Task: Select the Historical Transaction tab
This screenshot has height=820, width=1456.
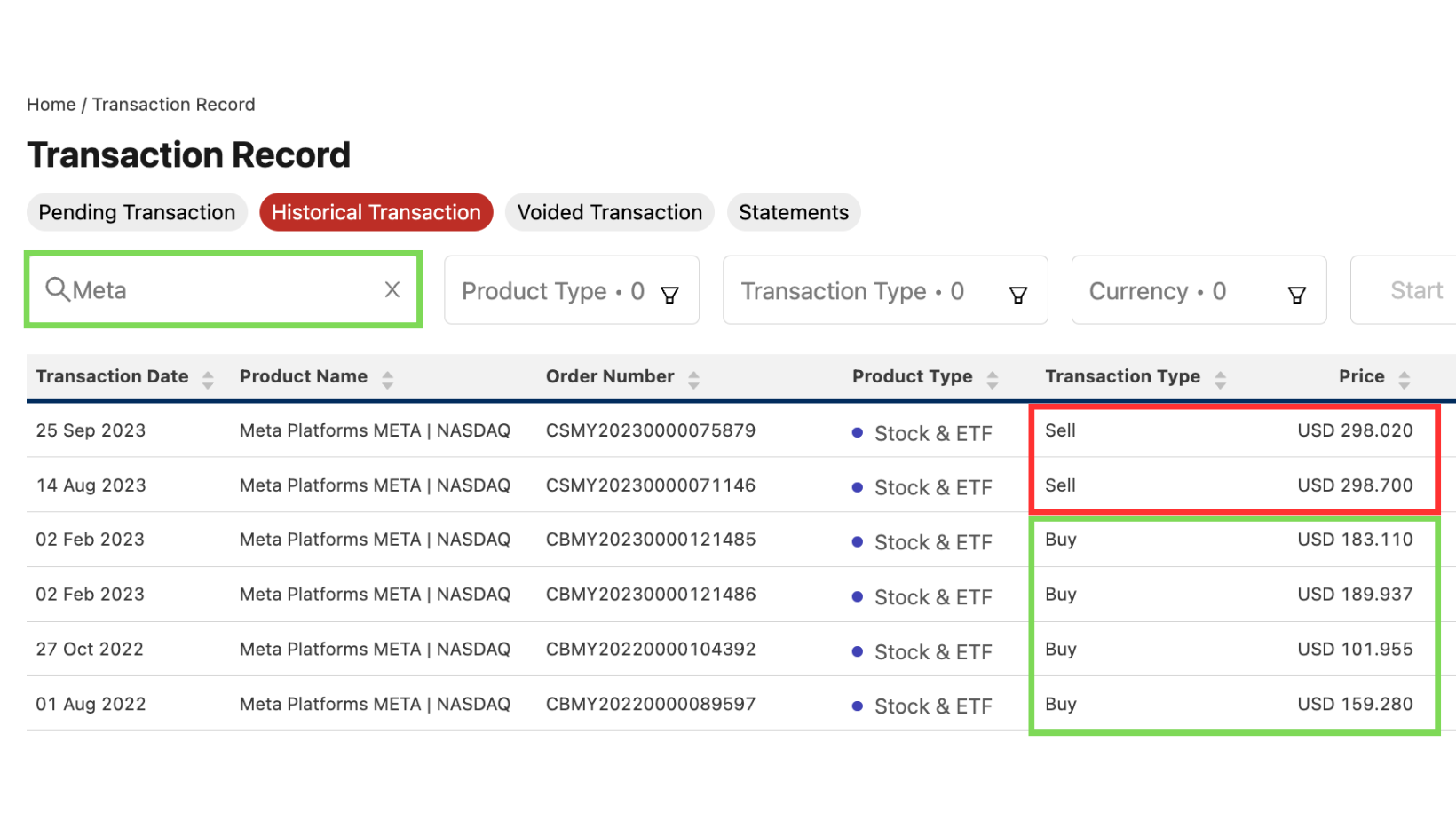Action: pos(376,212)
